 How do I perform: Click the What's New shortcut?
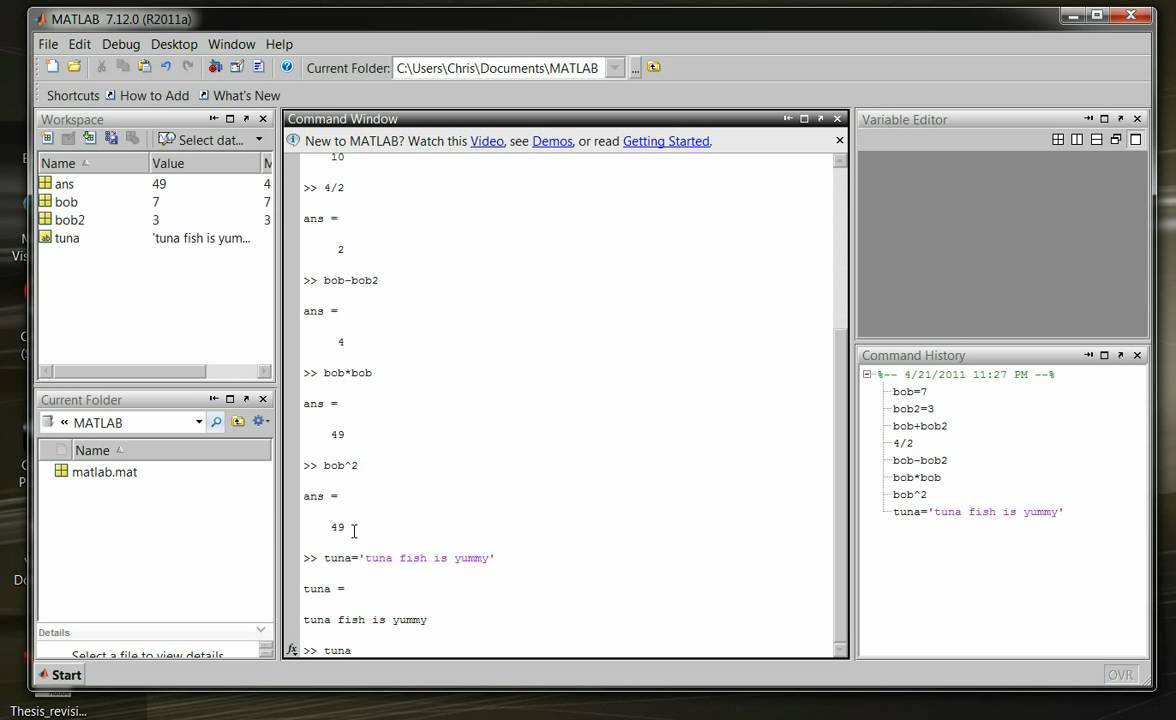pos(240,95)
